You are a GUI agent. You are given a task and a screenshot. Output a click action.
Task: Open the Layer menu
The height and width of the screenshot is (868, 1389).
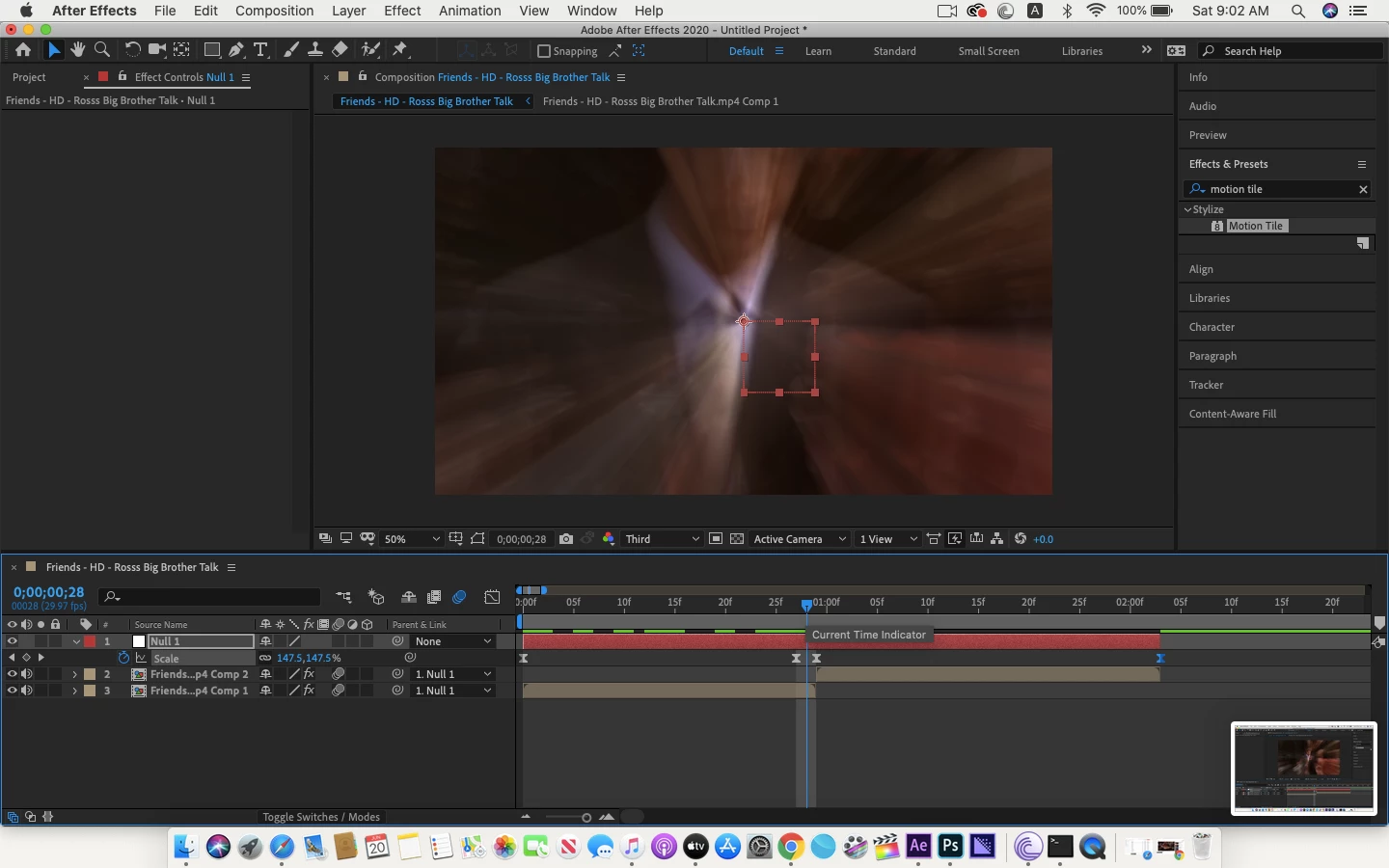click(x=348, y=11)
